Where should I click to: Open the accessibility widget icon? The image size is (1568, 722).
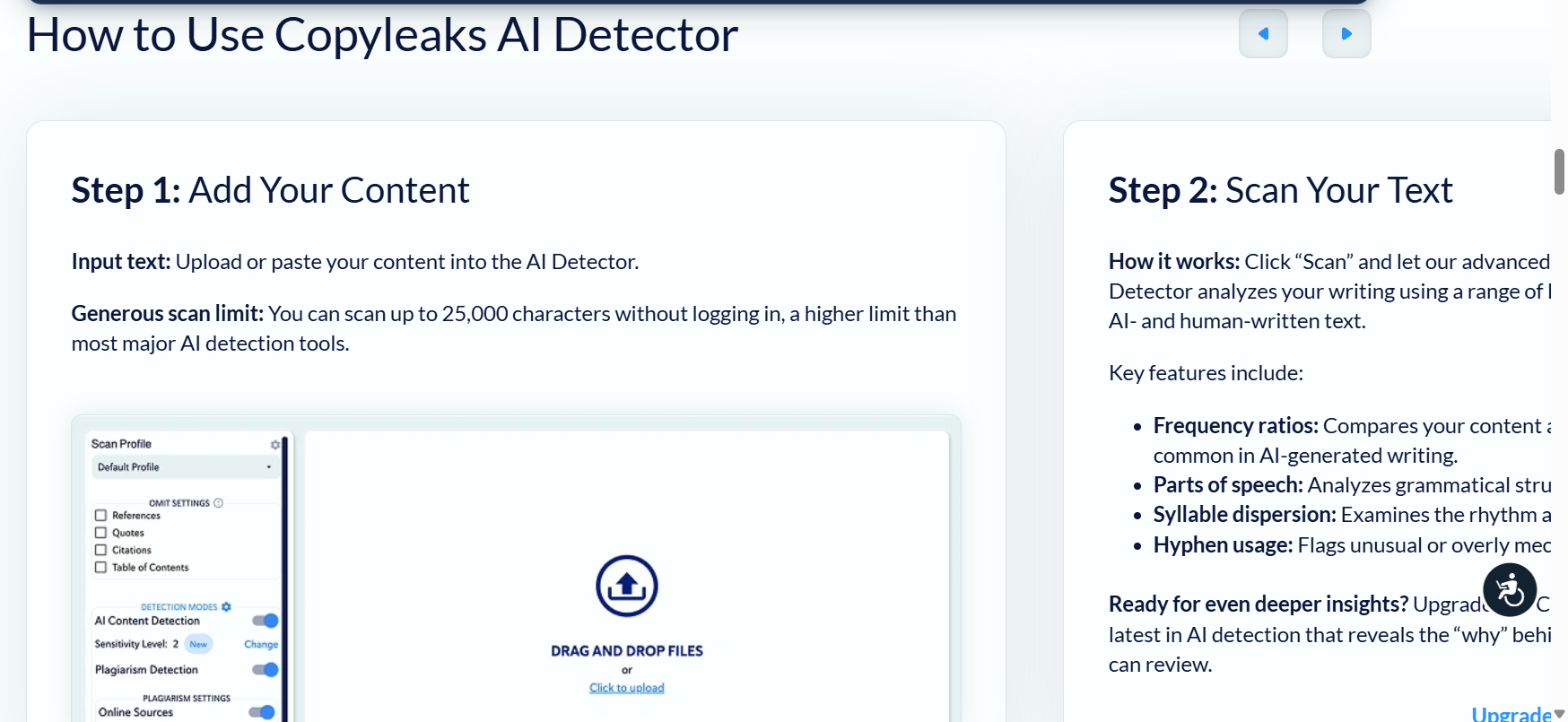click(x=1510, y=590)
